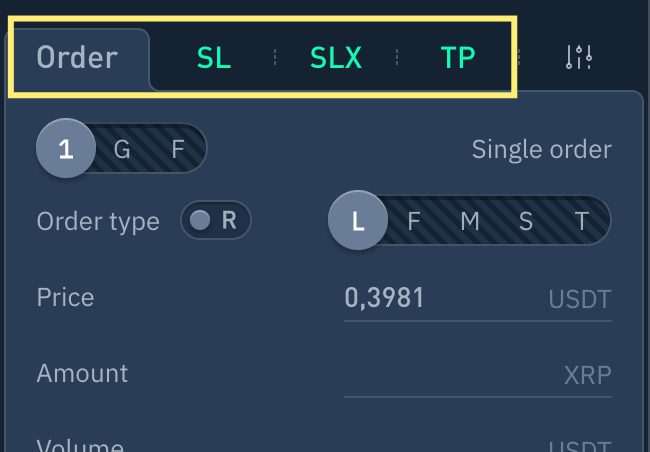Open the order settings sliders icon
This screenshot has height=452, width=650.
[579, 57]
